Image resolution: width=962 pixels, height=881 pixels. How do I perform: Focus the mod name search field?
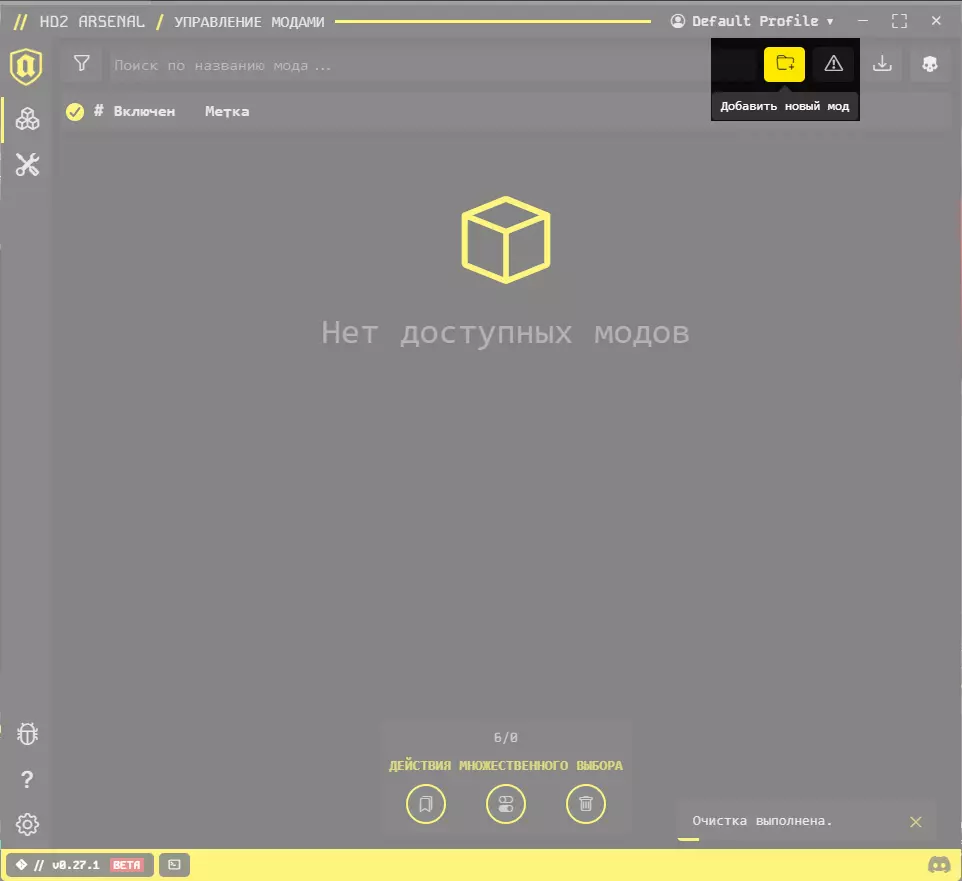tap(408, 65)
